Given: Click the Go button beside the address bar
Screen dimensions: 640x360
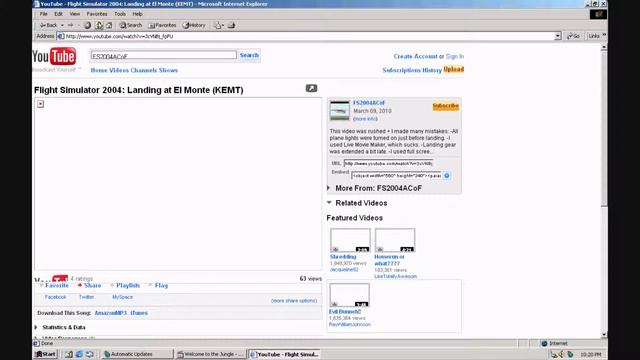Looking at the screenshot, I should 573,36.
